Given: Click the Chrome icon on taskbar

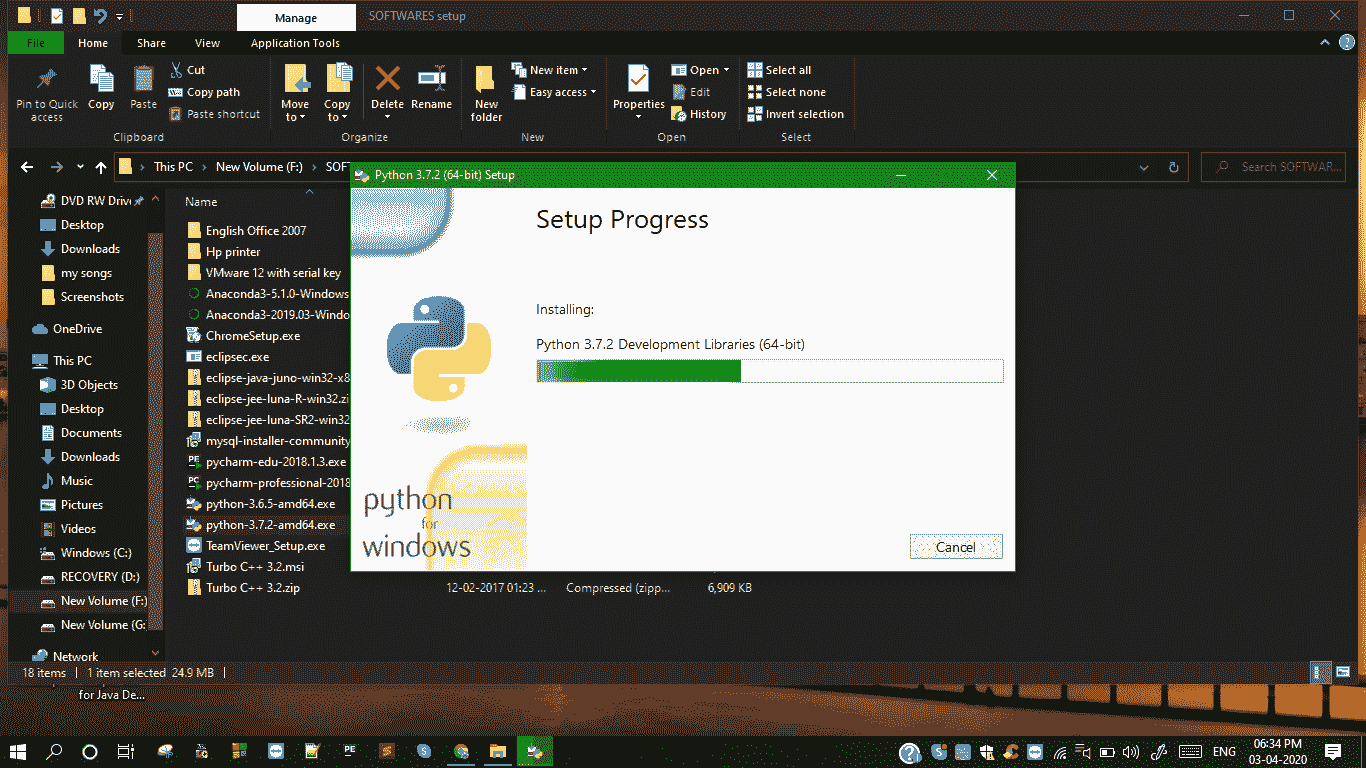Looking at the screenshot, I should tap(461, 751).
